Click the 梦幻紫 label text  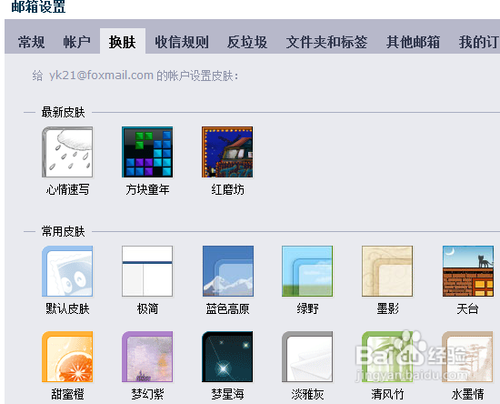point(147,394)
